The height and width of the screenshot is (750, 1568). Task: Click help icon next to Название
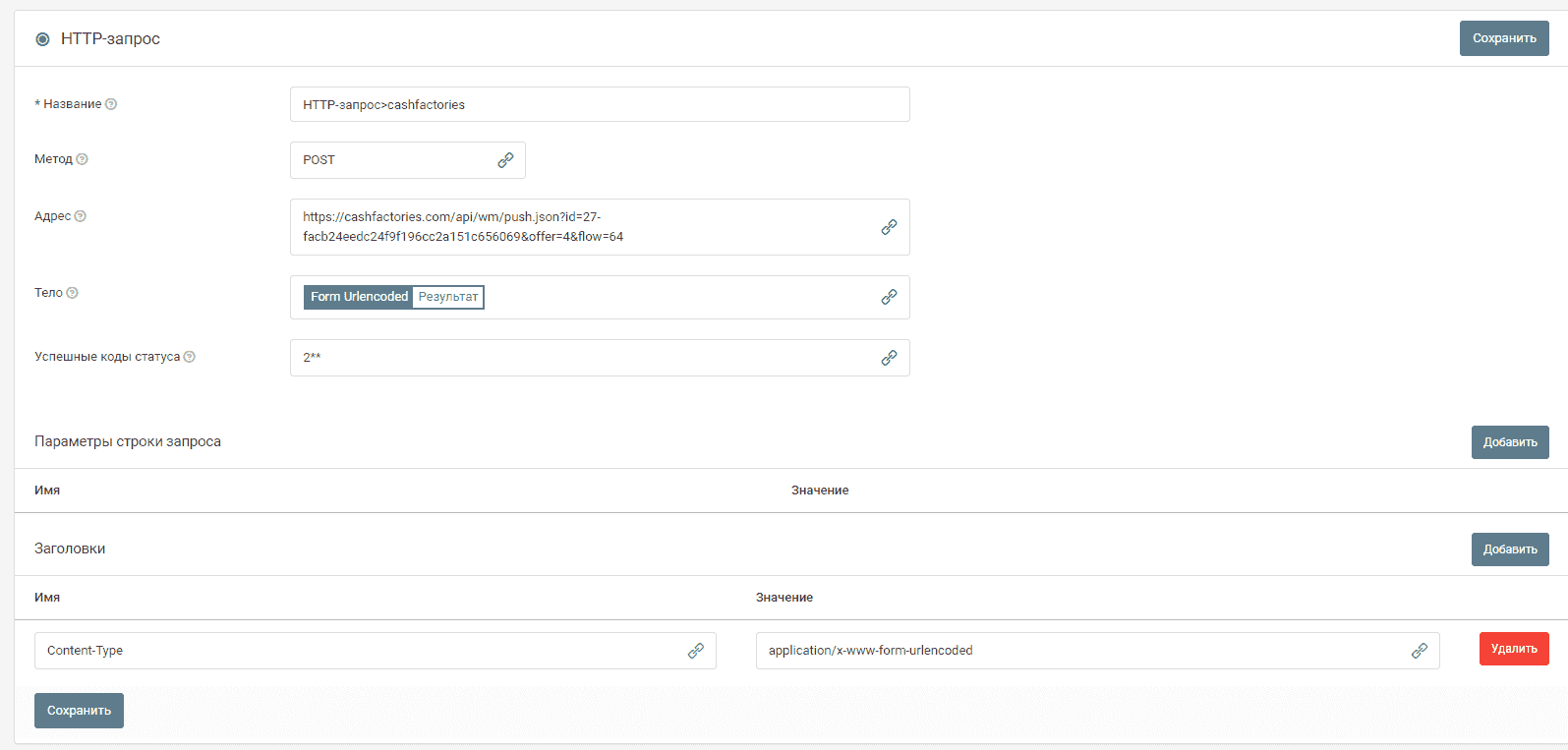tap(111, 104)
